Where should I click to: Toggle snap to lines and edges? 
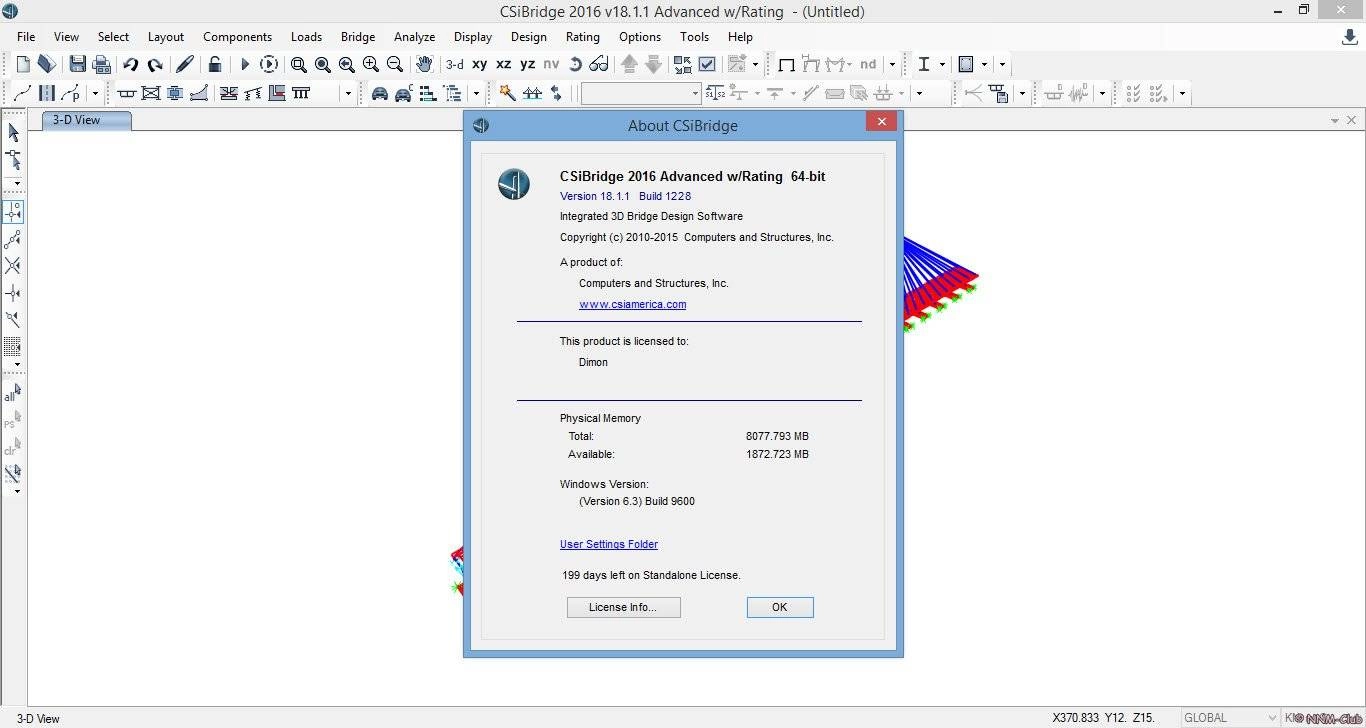click(x=13, y=320)
